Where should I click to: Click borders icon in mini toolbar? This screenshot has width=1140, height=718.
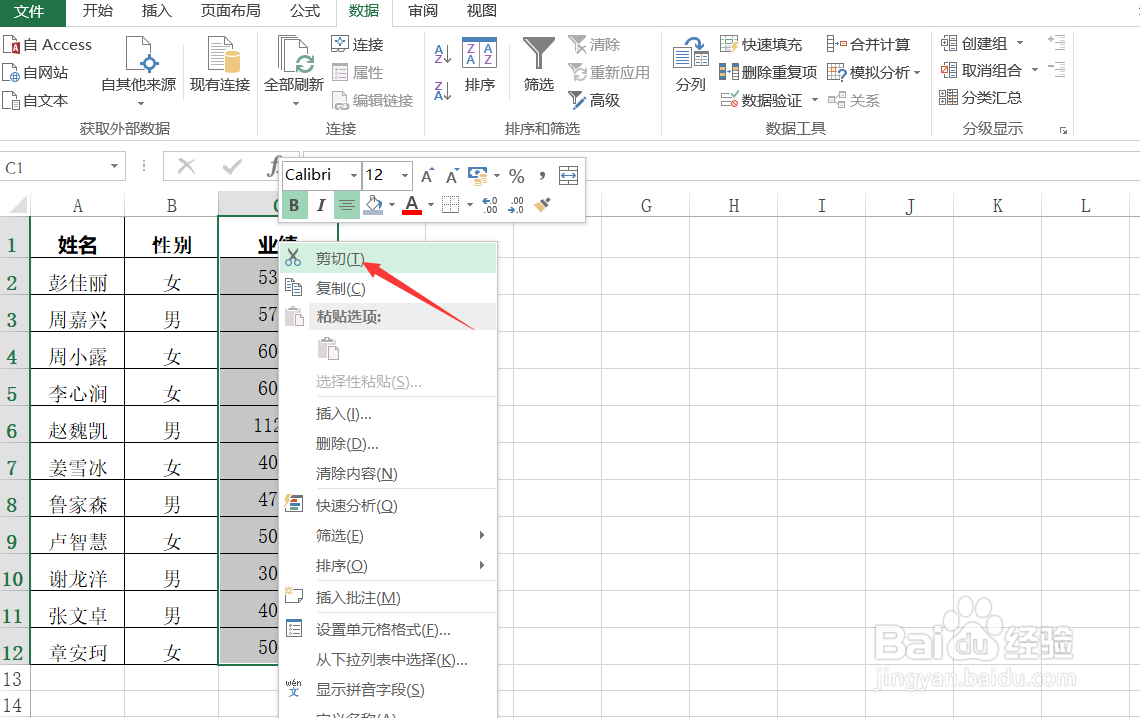451,206
